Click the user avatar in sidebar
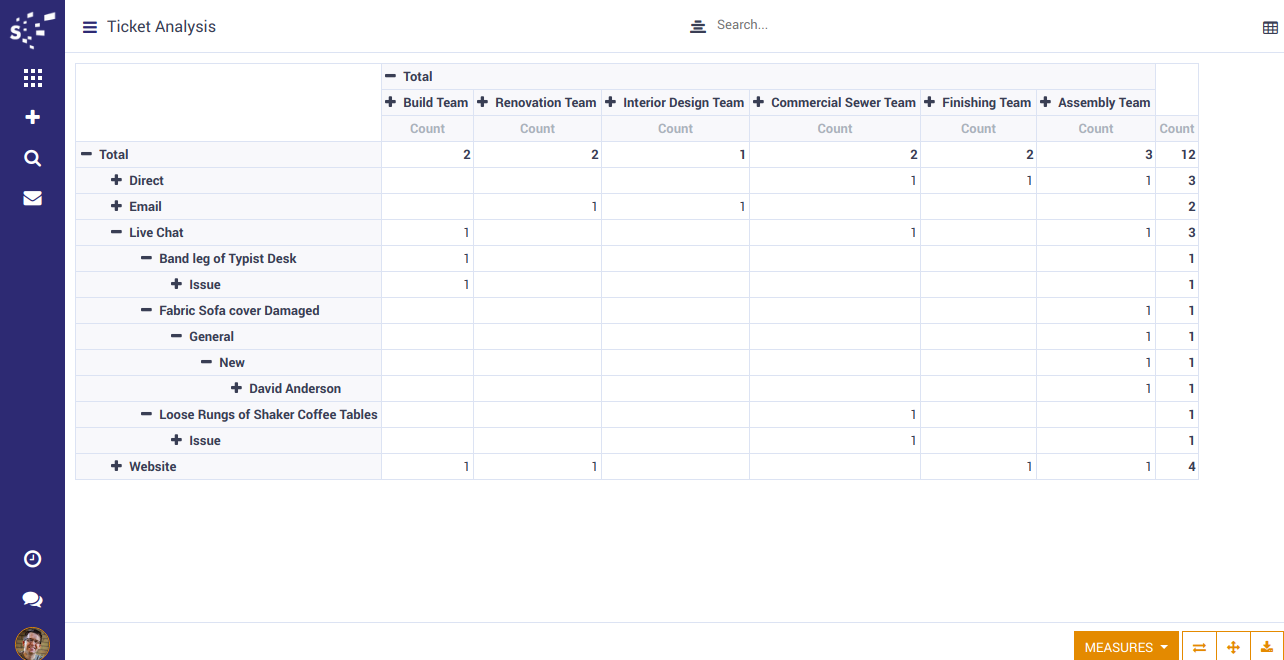The height and width of the screenshot is (660, 1284). [x=32, y=643]
